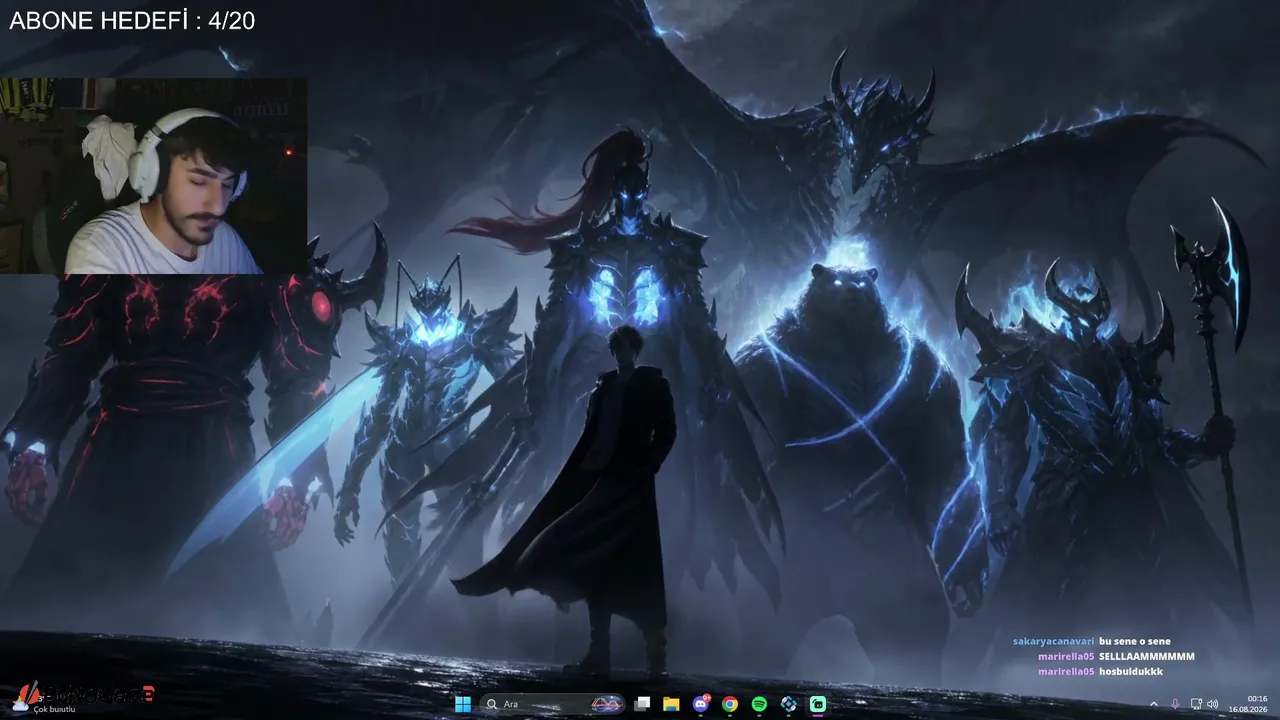Open Task View from the taskbar

[x=643, y=704]
